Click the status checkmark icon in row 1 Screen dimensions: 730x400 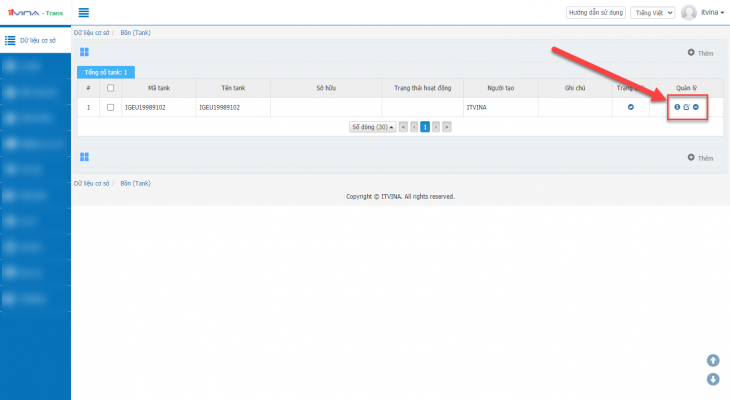630,107
